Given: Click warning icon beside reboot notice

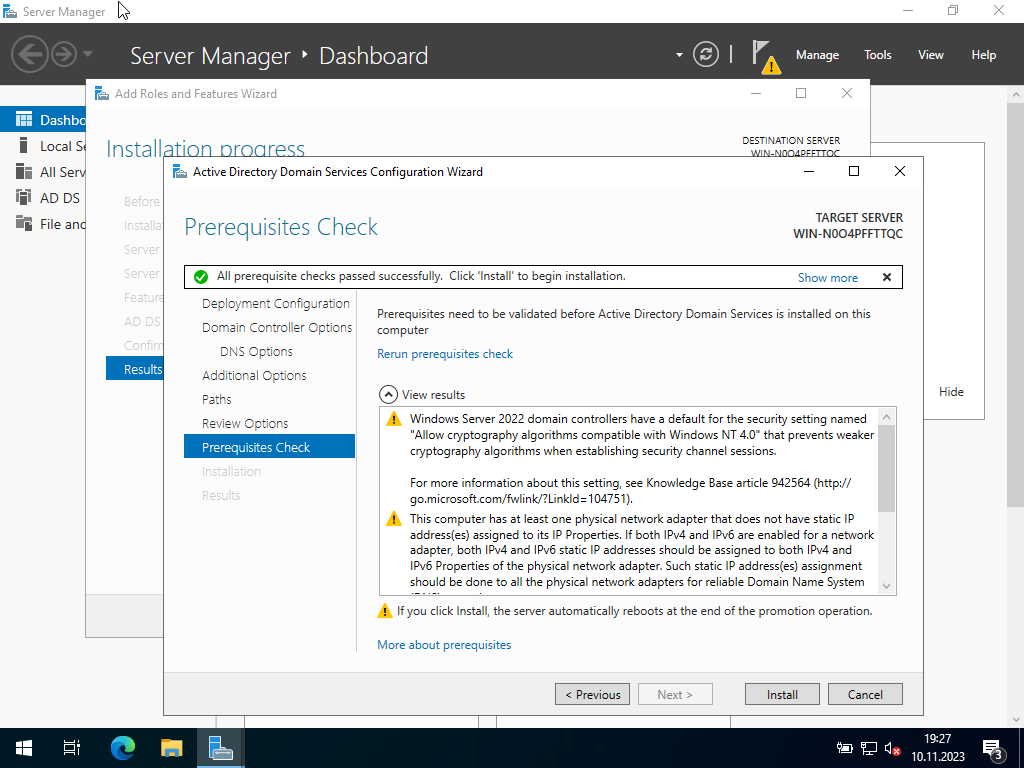Looking at the screenshot, I should point(385,611).
